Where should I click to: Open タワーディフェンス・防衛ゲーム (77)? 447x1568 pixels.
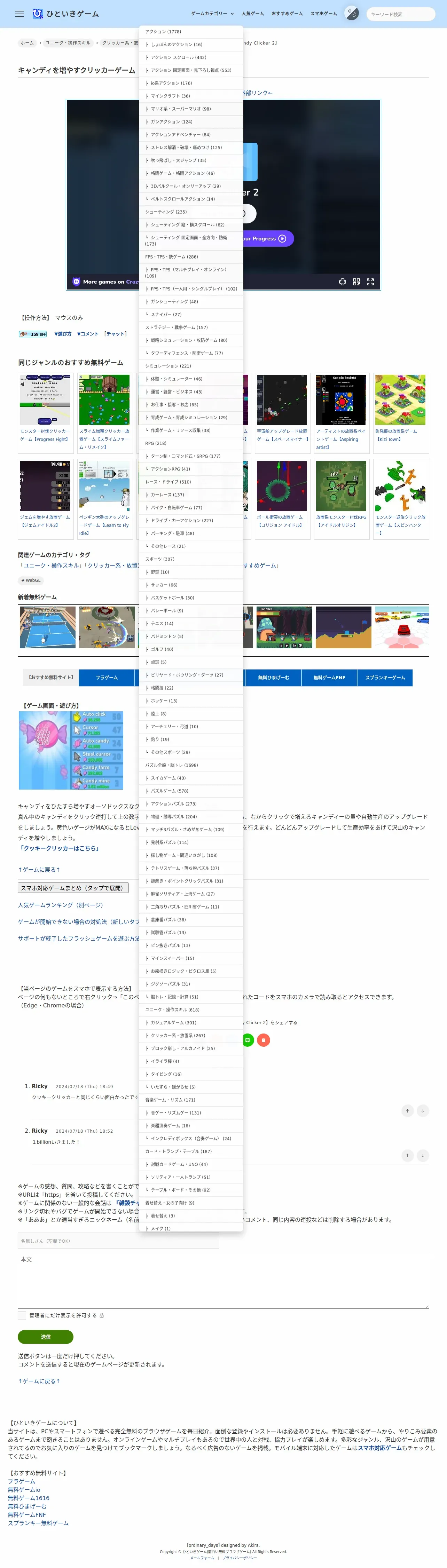[x=191, y=353]
